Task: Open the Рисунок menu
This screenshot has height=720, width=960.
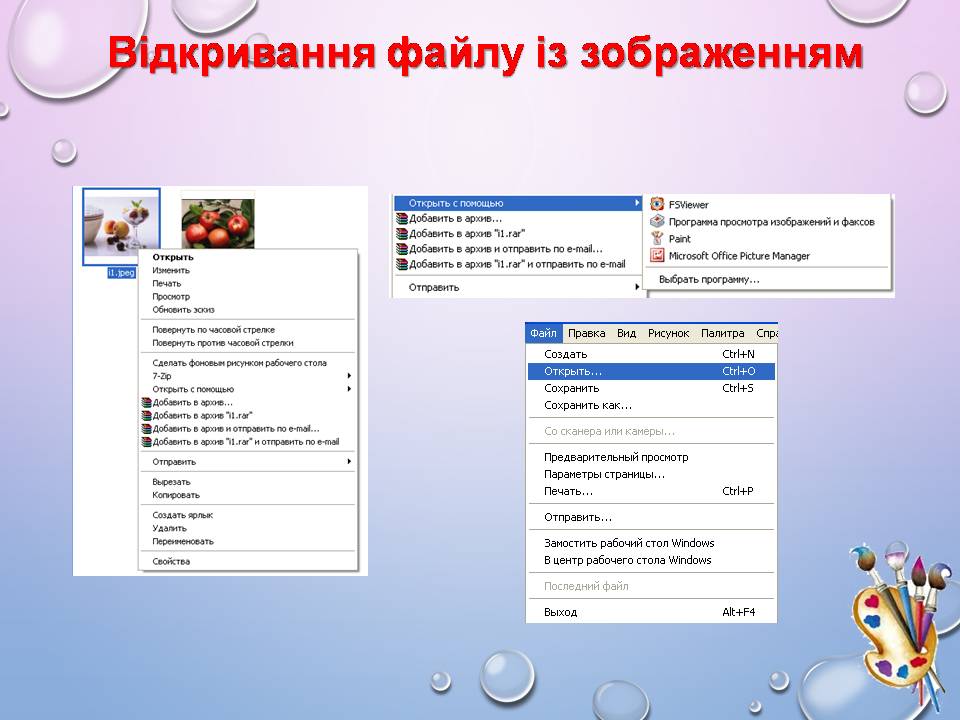Action: pos(668,333)
